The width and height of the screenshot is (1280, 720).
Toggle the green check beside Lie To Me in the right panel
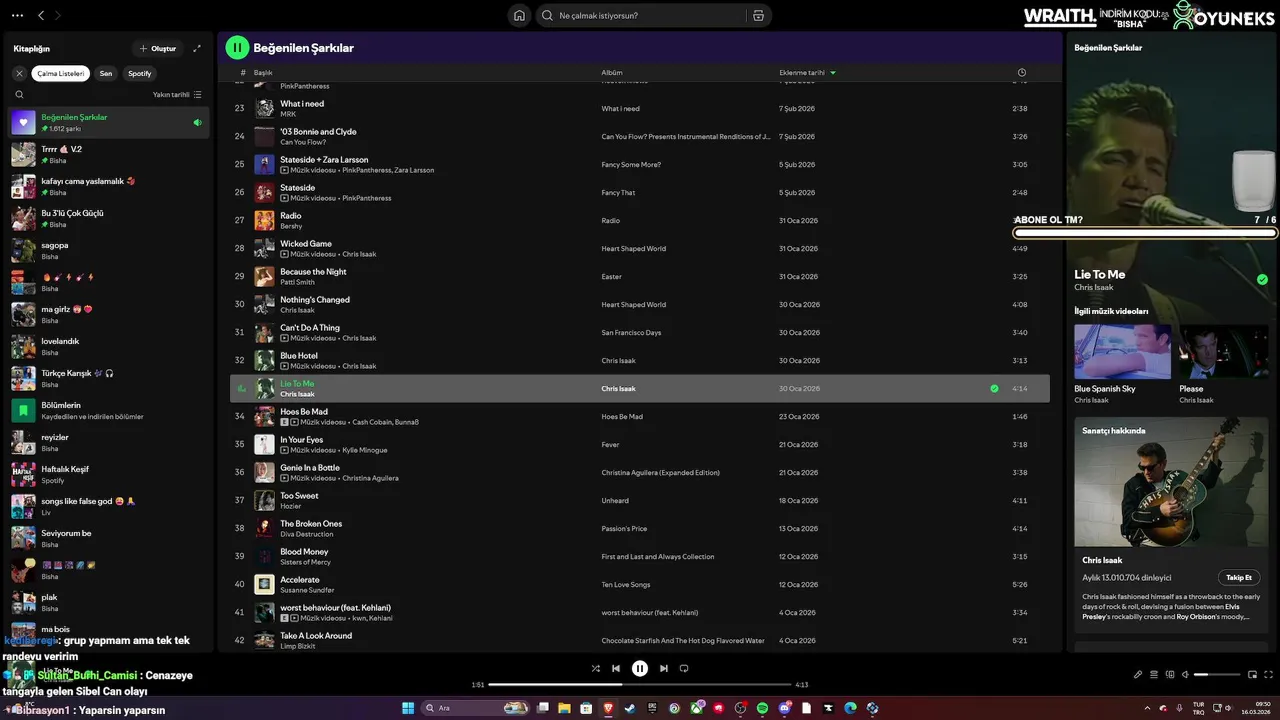[1262, 280]
